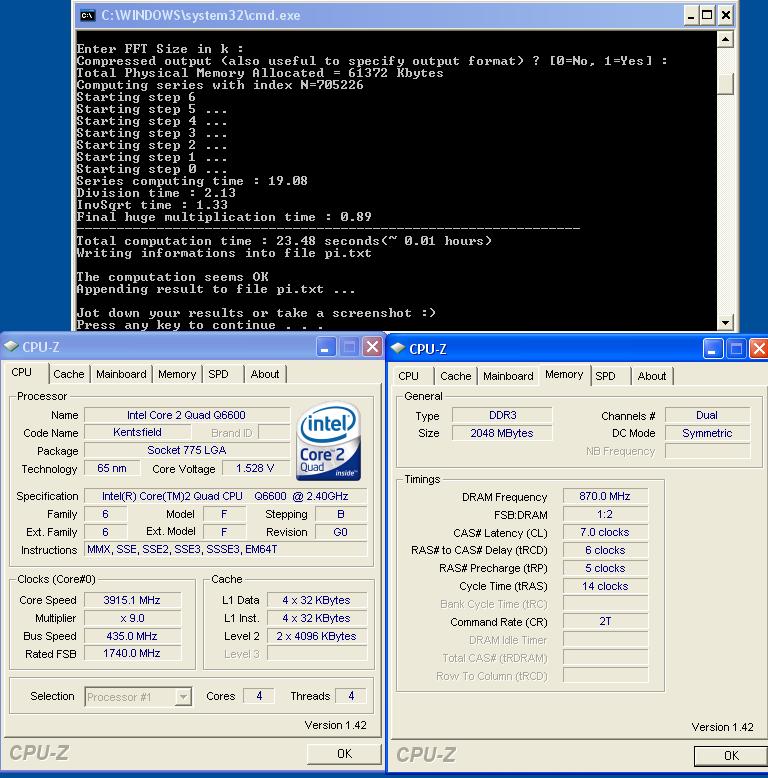This screenshot has height=778, width=768.
Task: Open Mainboard tab in right CPU-Z window
Action: click(x=509, y=376)
